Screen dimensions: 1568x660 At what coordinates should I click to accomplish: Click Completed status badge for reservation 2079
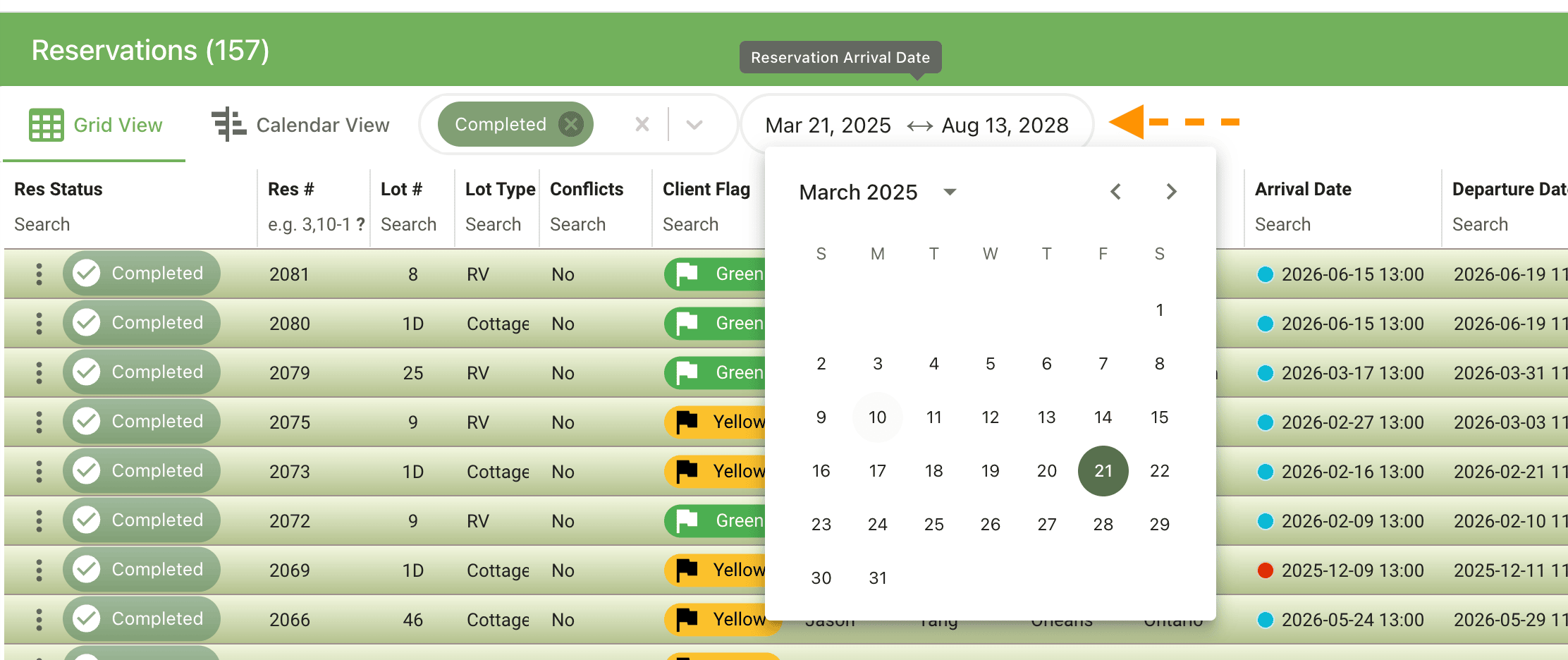click(142, 372)
